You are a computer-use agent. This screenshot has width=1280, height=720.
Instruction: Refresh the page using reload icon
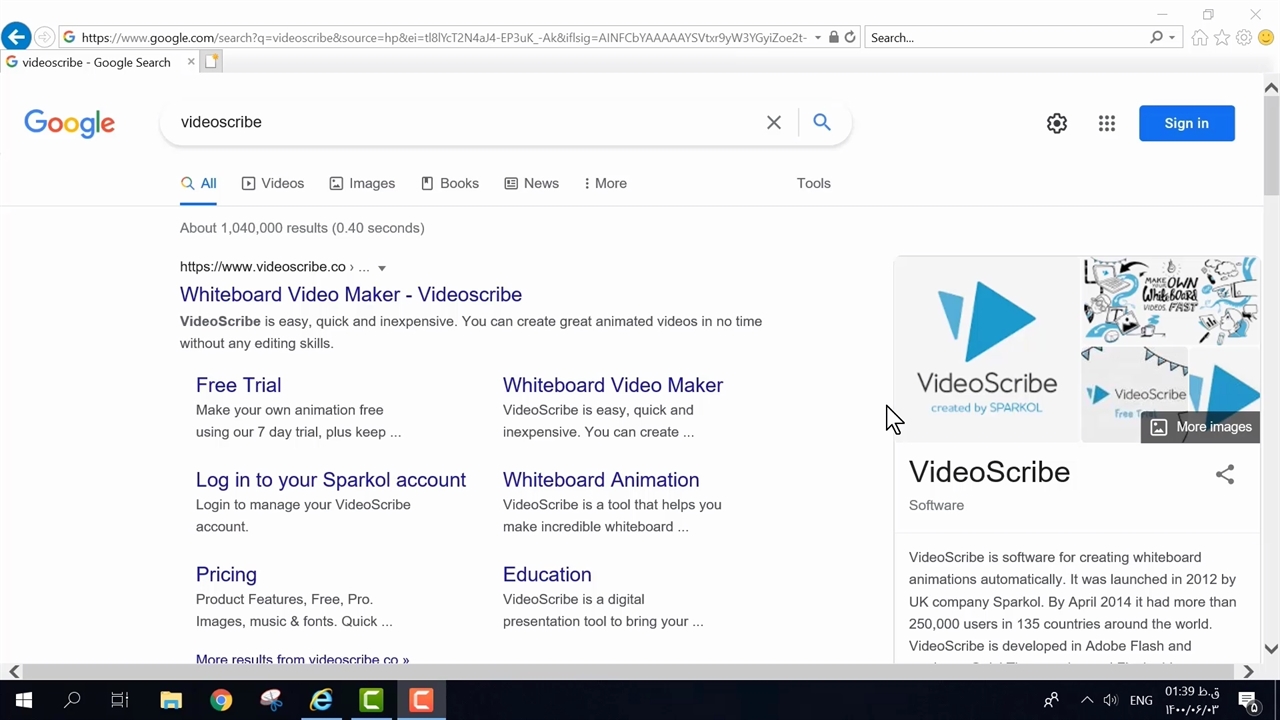(x=850, y=38)
